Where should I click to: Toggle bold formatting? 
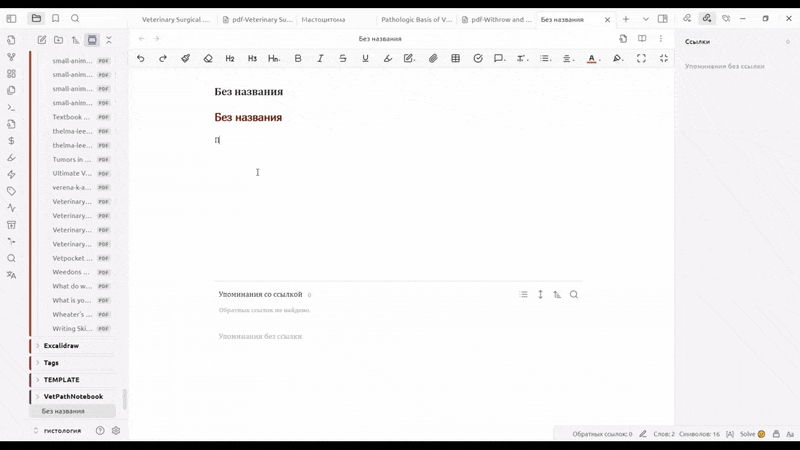[298, 59]
